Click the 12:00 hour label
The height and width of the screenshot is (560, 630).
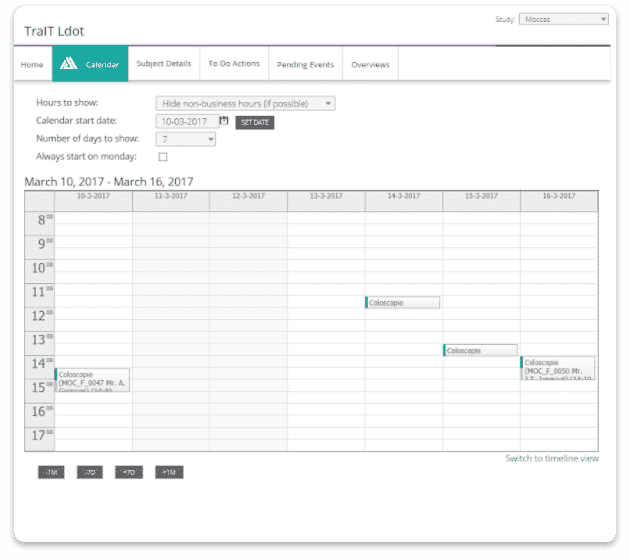(x=40, y=319)
